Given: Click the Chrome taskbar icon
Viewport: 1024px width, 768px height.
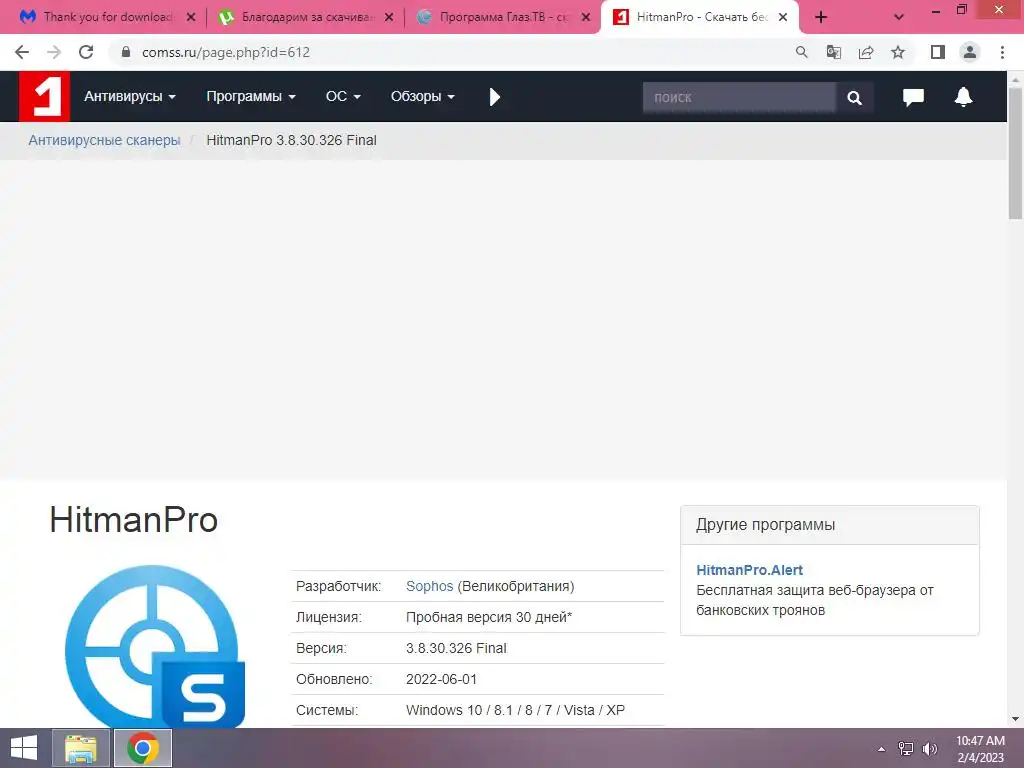Looking at the screenshot, I should 143,748.
